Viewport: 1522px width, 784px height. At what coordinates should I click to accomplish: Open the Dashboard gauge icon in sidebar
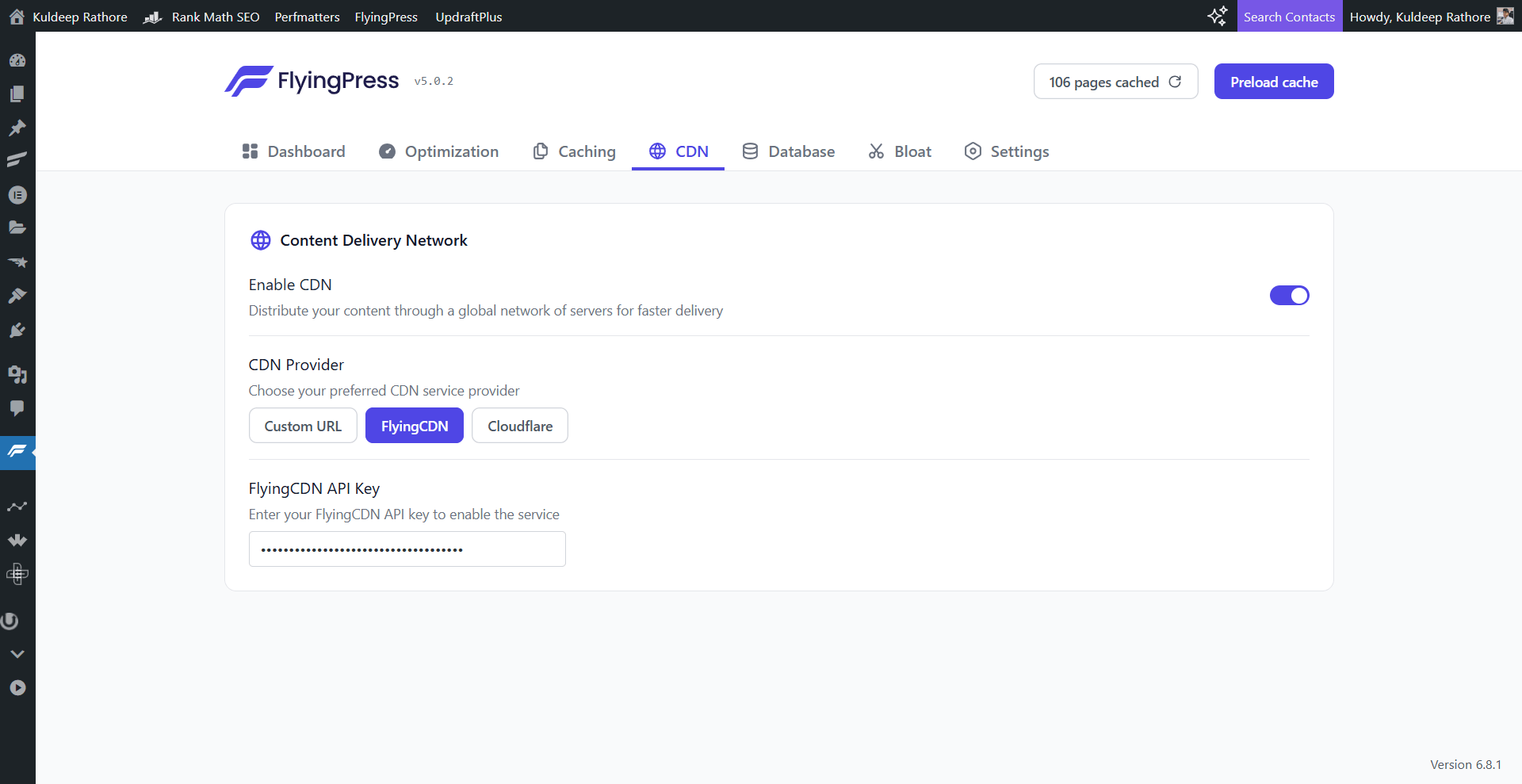(x=17, y=60)
